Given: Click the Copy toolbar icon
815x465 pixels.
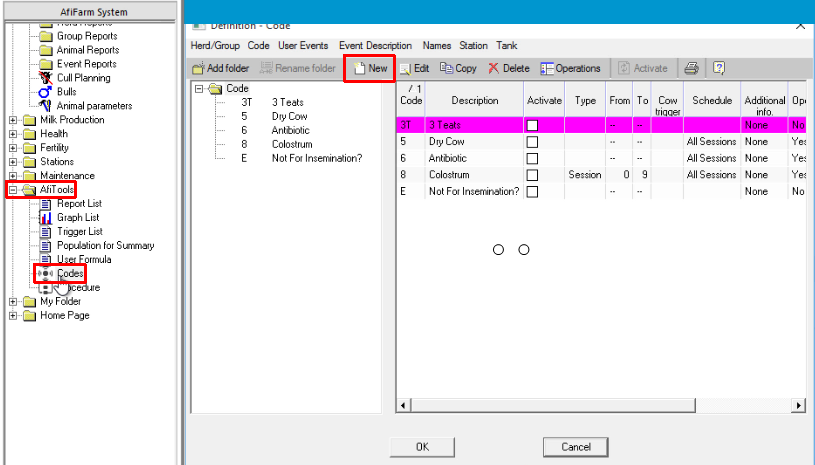Looking at the screenshot, I should (447, 69).
